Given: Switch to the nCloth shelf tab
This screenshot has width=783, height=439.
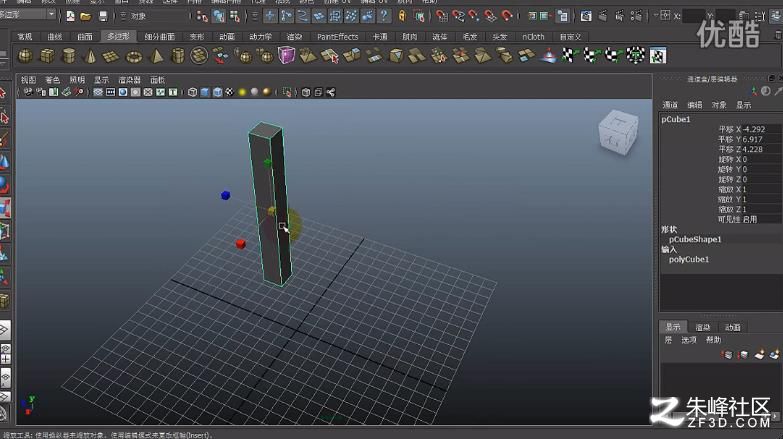Looking at the screenshot, I should click(x=533, y=36).
